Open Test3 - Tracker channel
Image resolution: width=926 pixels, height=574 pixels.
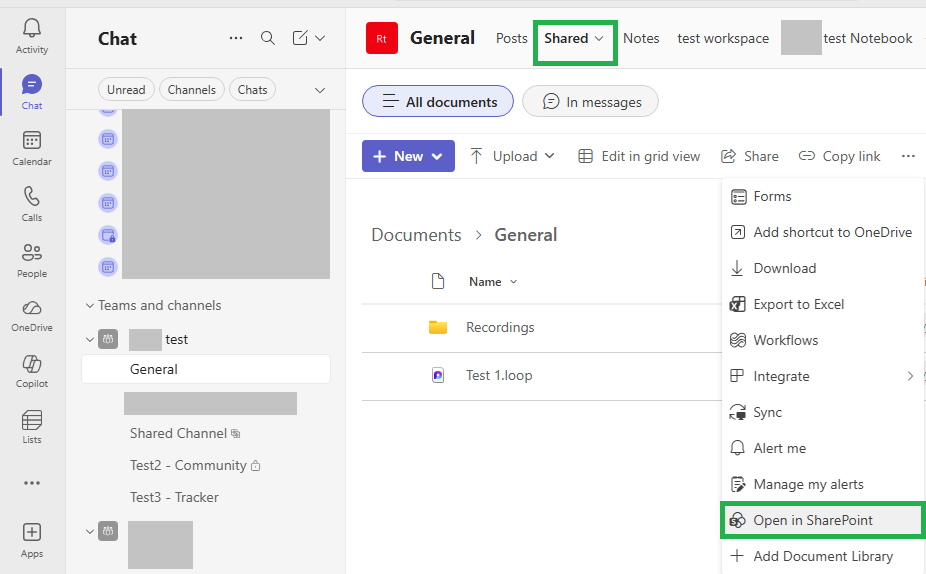(174, 497)
